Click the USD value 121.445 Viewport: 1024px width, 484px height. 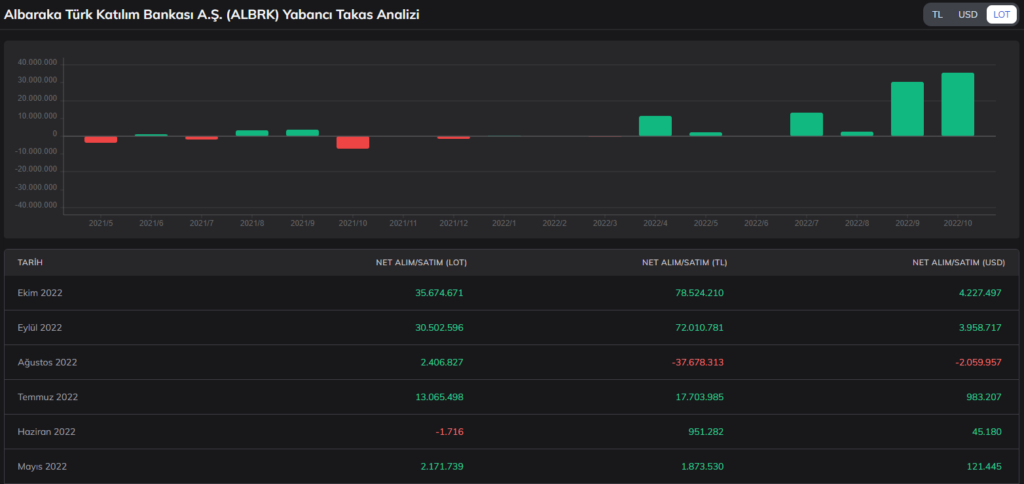[x=985, y=466]
